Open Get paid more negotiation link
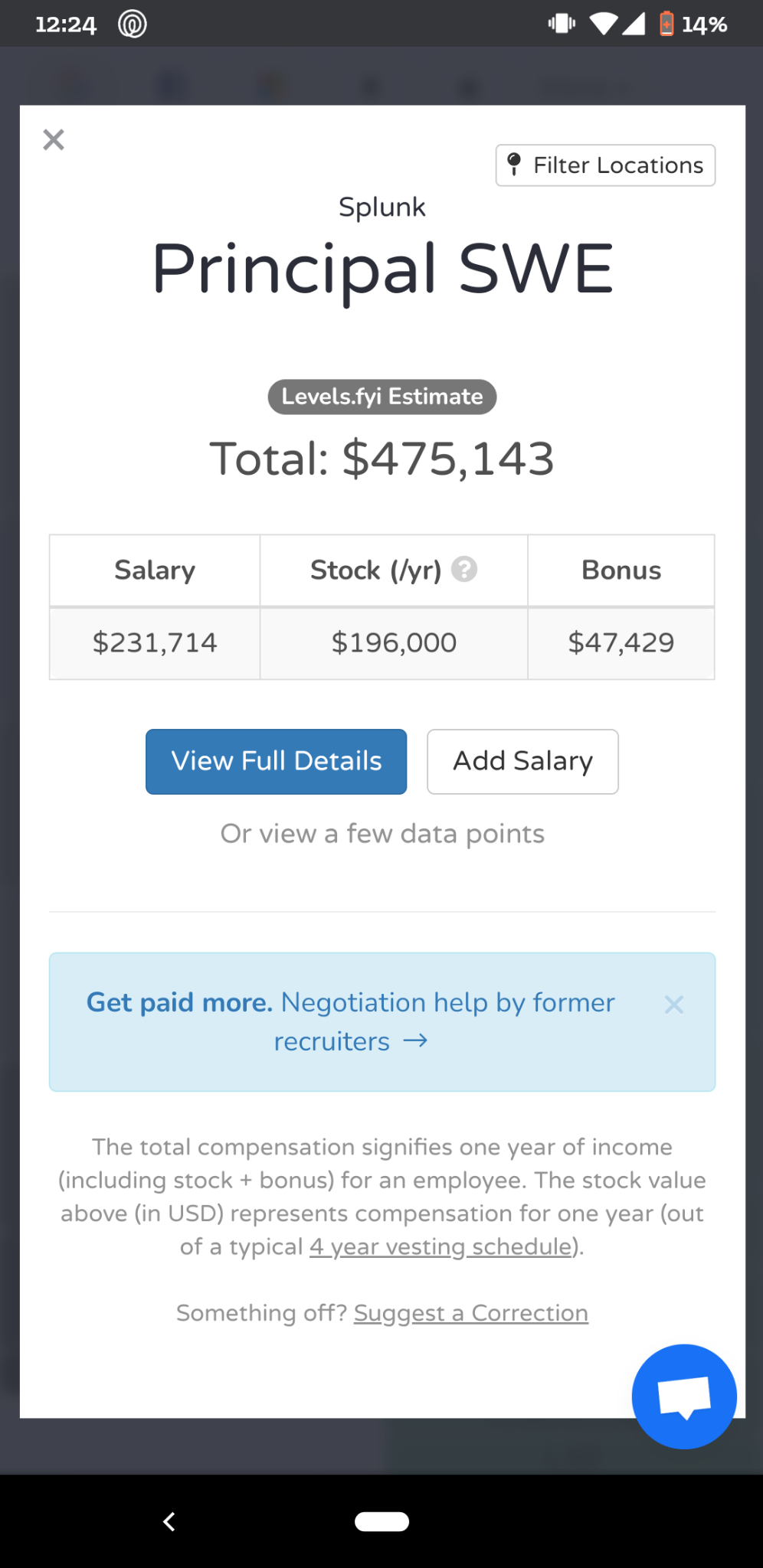Screen dimensions: 763x1568 351,1021
